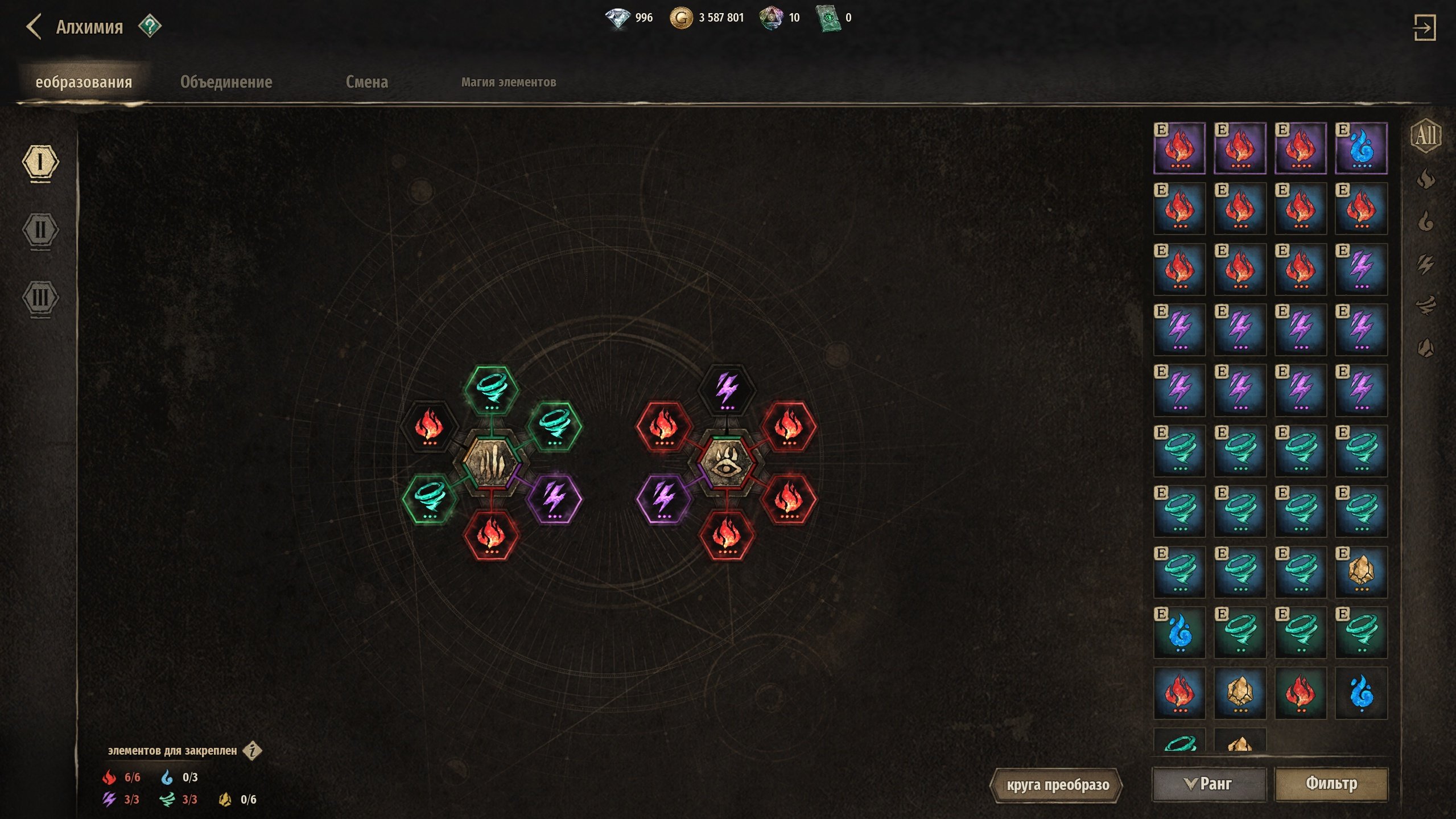Switch to the Объединение tab
Screen dimensions: 1456x819
[226, 82]
